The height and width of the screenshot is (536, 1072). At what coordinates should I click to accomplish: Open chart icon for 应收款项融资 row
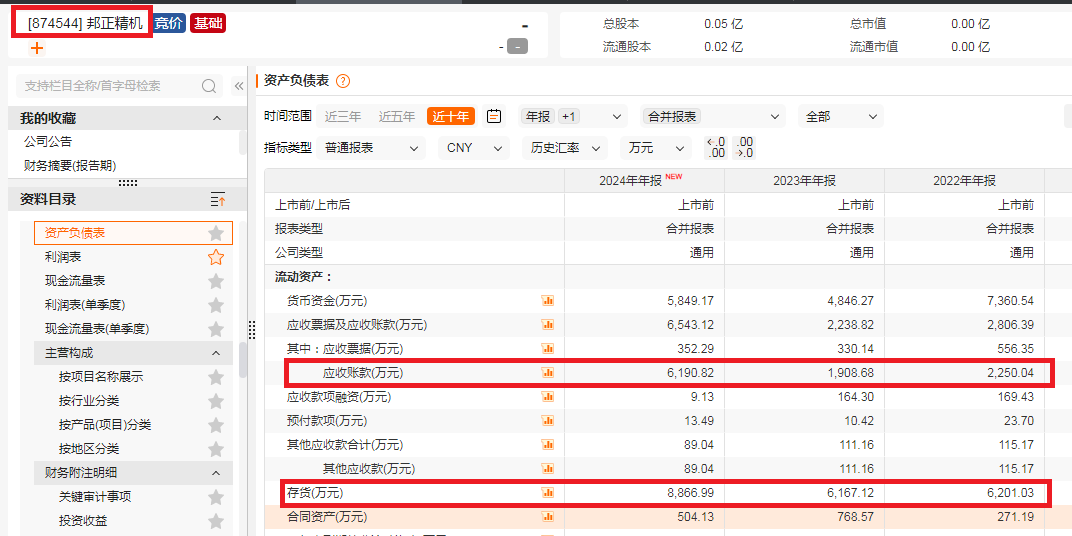coord(548,397)
